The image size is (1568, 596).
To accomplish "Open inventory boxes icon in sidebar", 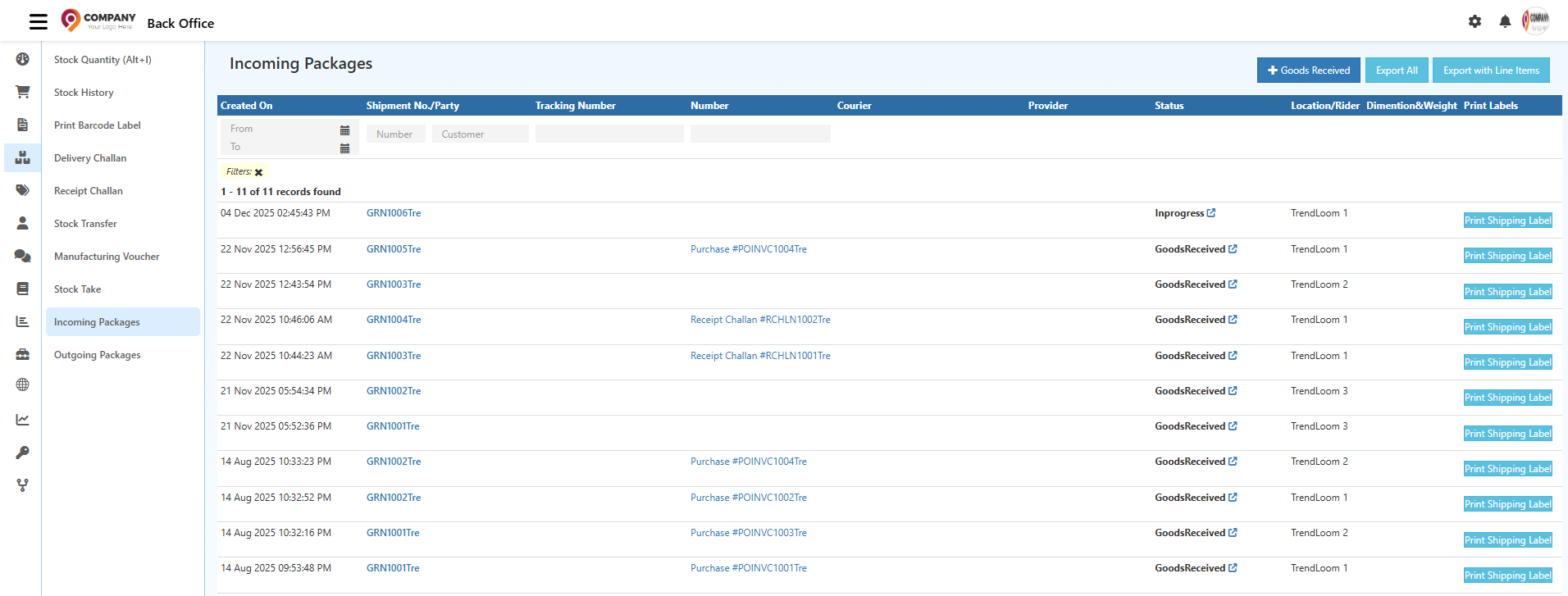I will click(x=22, y=157).
